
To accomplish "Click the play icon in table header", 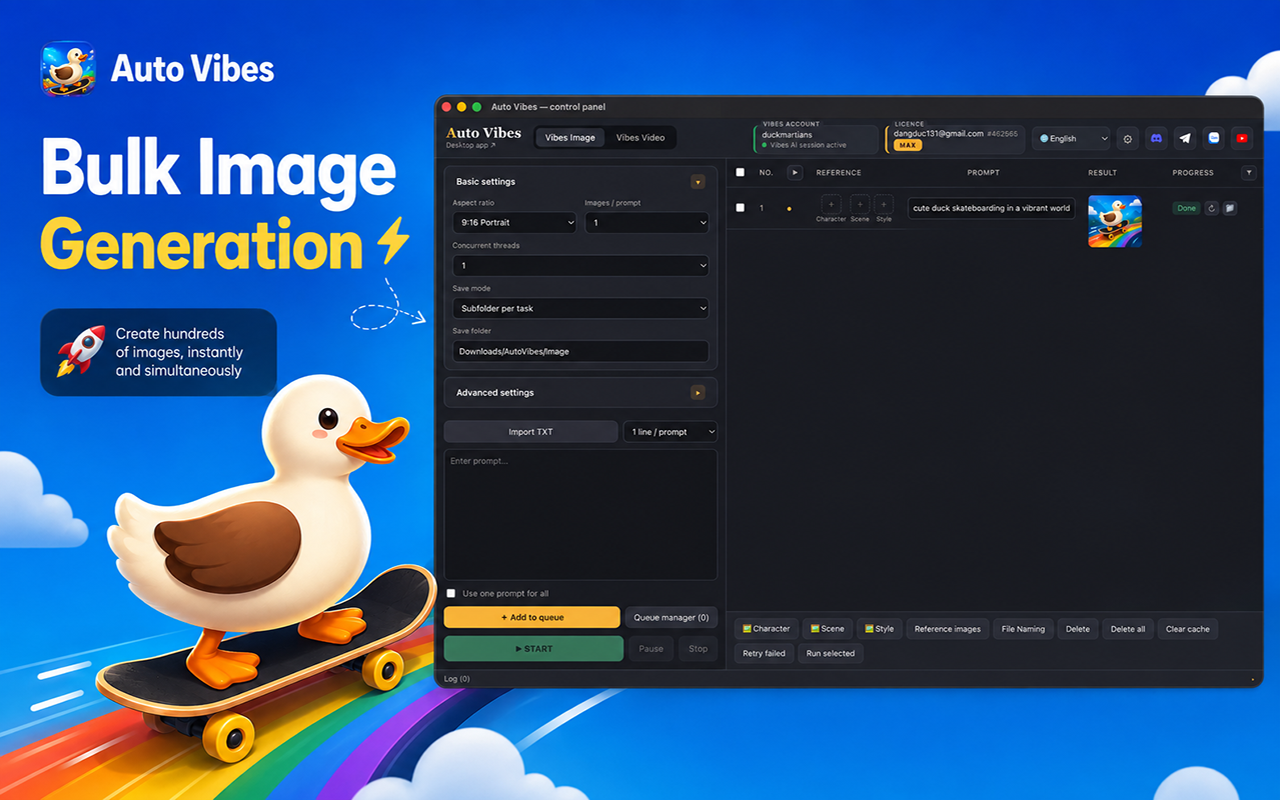I will coord(795,172).
